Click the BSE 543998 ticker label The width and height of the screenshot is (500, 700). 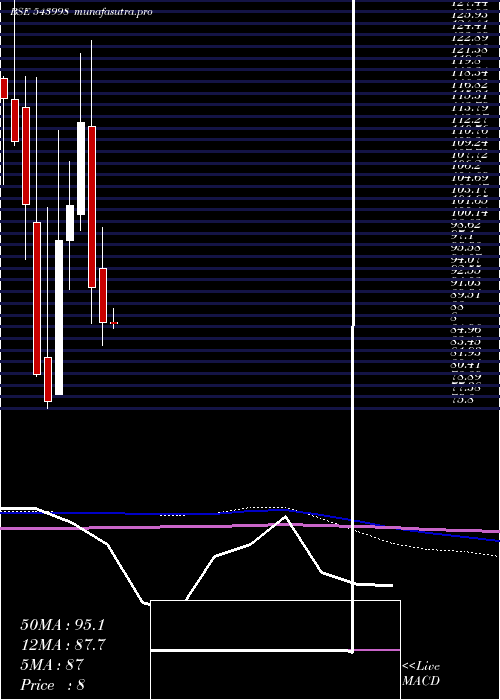[x=39, y=12]
